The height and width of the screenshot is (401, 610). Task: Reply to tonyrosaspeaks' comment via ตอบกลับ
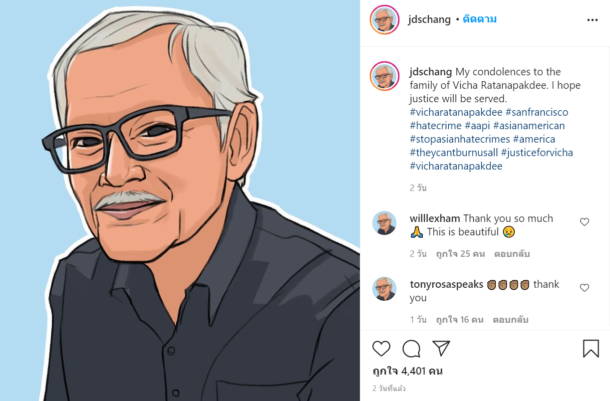(x=510, y=320)
